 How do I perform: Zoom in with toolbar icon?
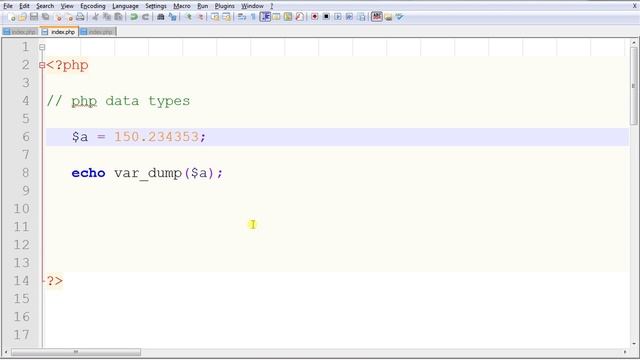click(x=189, y=17)
